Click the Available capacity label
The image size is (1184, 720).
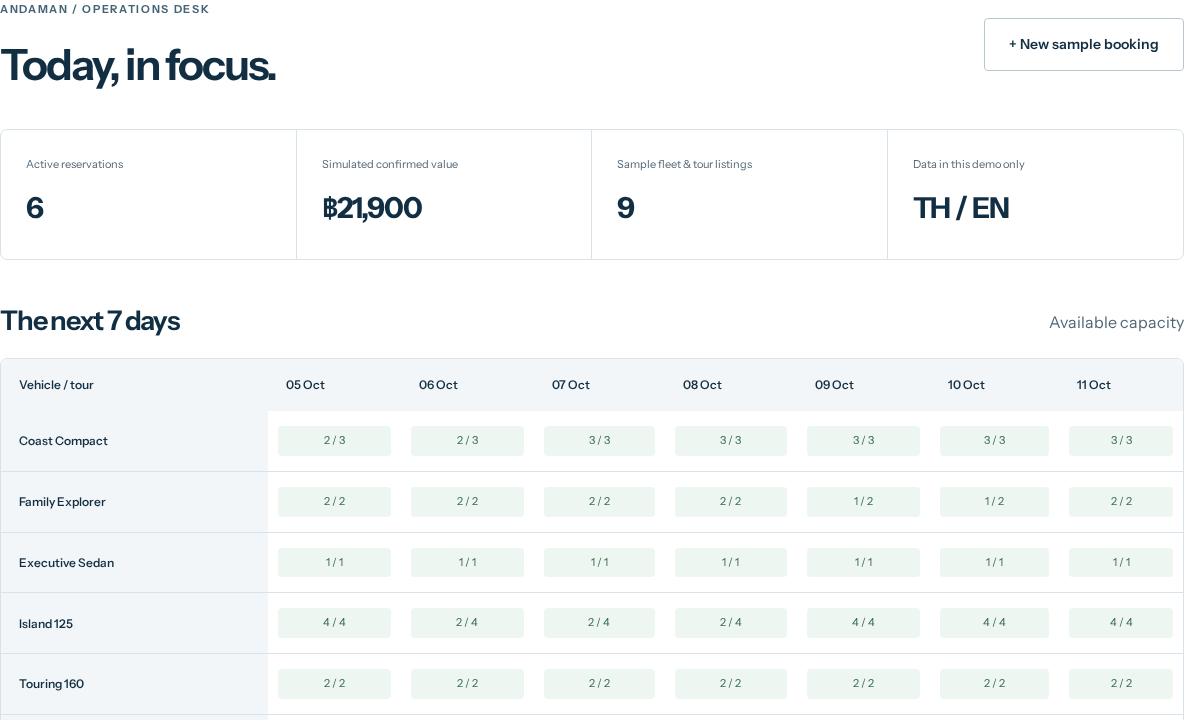point(1116,322)
